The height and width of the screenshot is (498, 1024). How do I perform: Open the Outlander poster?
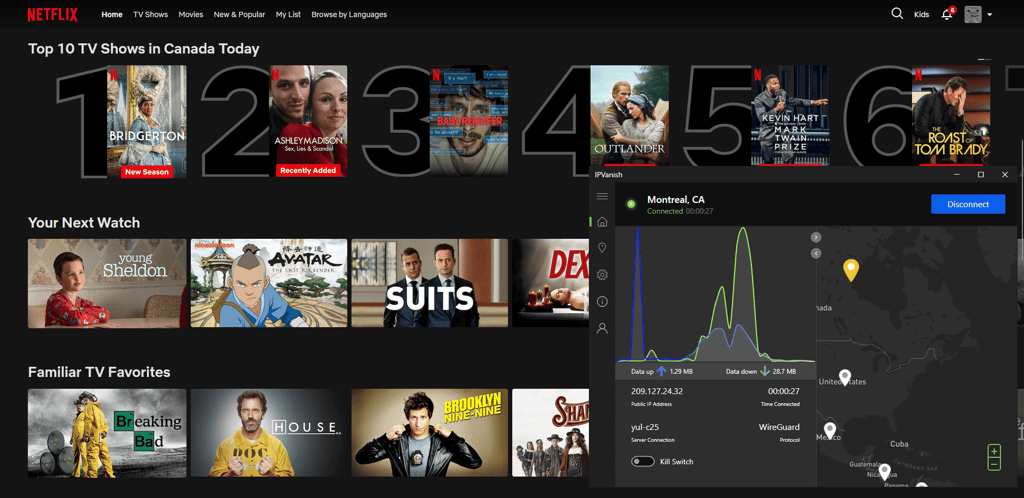(630, 116)
